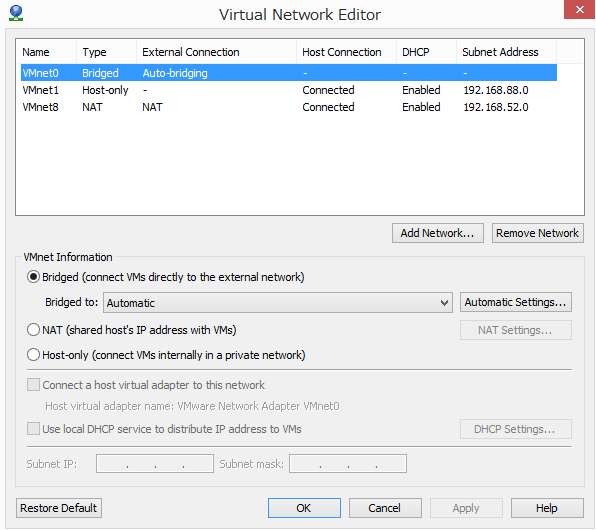Choose the Host-only private network option
The width and height of the screenshot is (596, 530).
coord(33,355)
